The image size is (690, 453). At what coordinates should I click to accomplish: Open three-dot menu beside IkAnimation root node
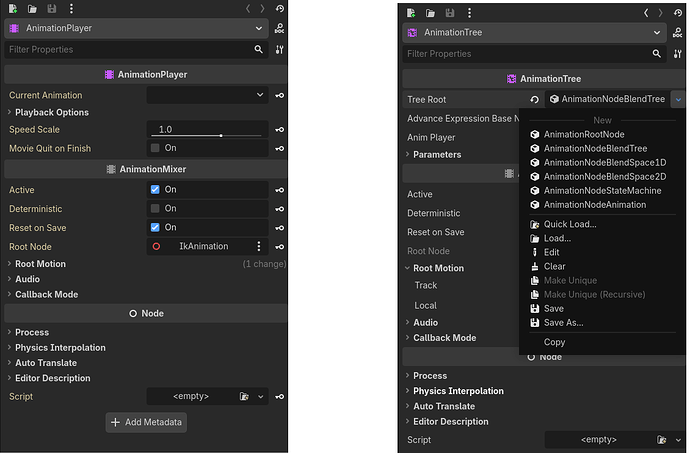(x=259, y=246)
